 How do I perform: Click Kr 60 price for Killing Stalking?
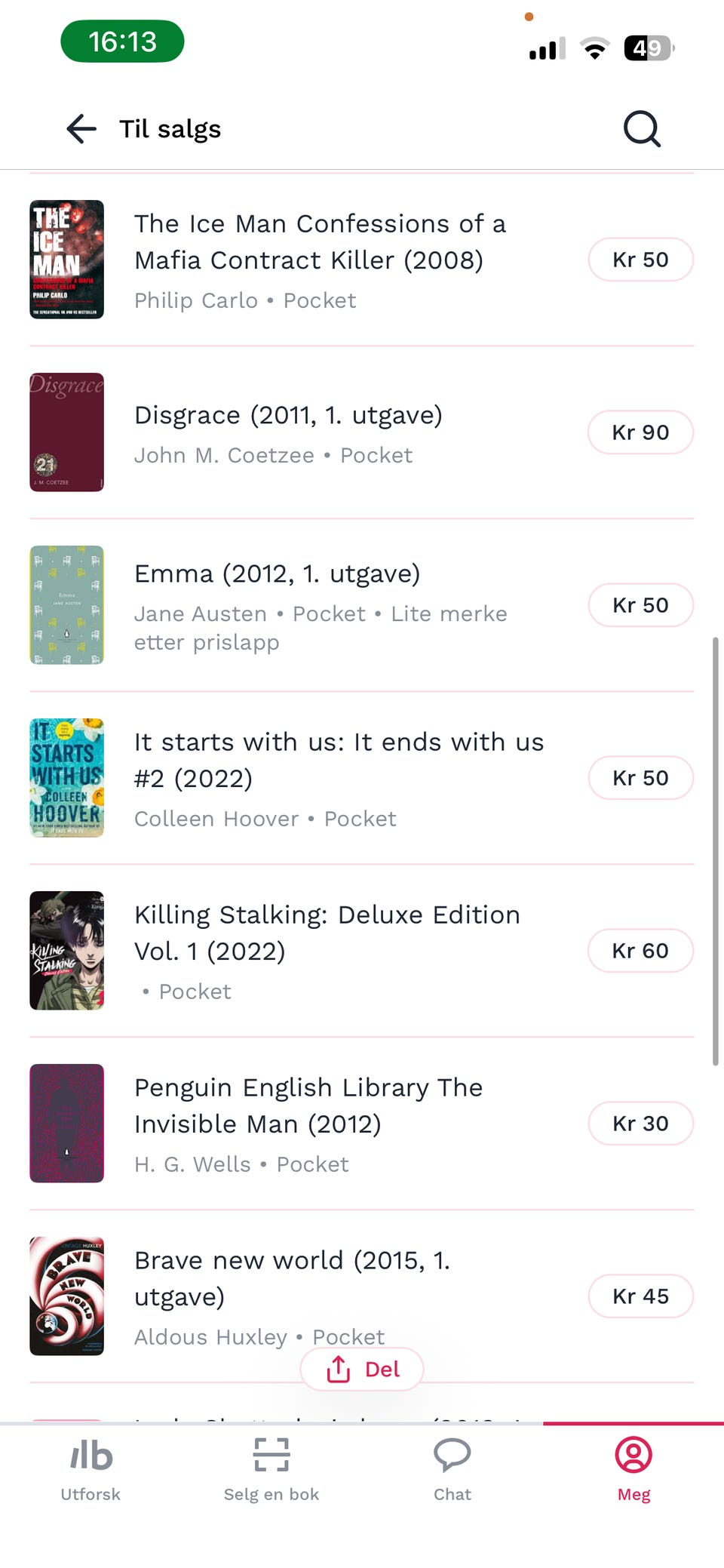point(640,951)
